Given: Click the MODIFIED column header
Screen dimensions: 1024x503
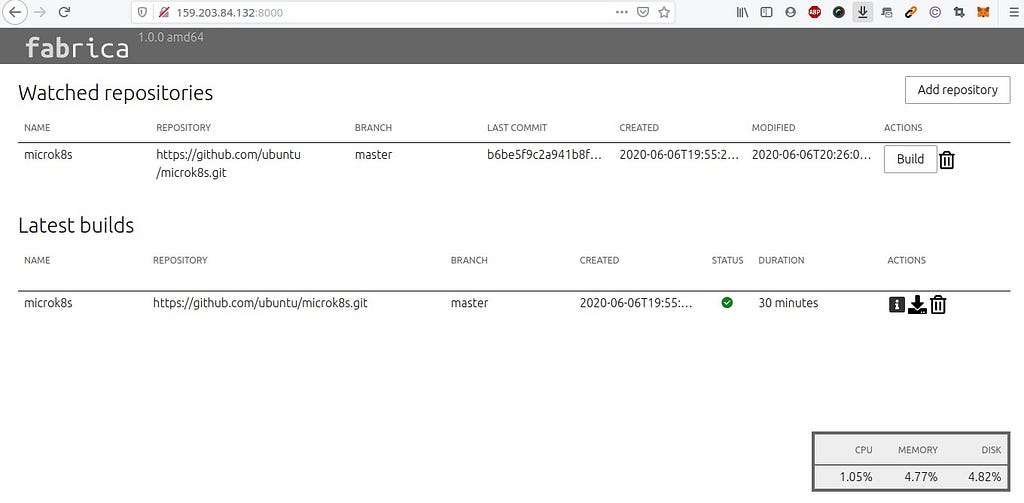Looking at the screenshot, I should click(x=773, y=128).
